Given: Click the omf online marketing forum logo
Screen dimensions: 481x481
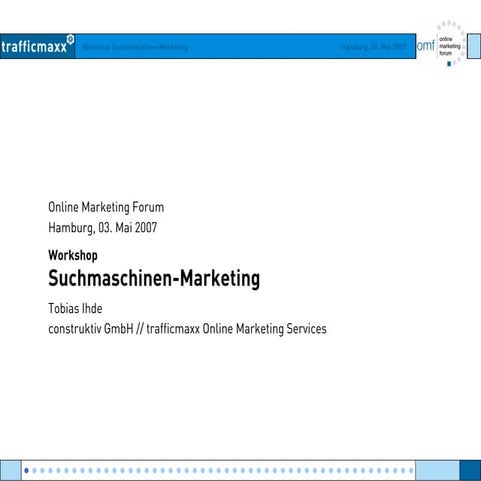Looking at the screenshot, I should click(441, 44).
